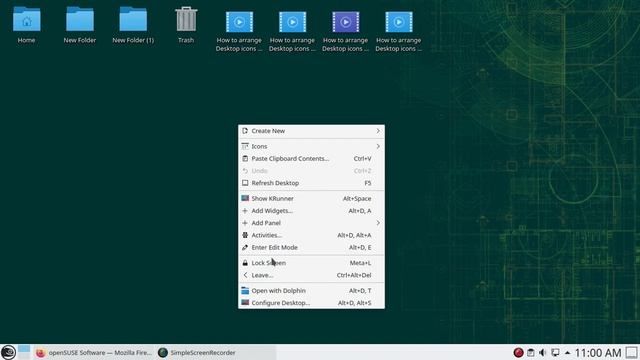640x360 pixels.
Task: Open the clipboard tray icon
Action: tap(531, 352)
